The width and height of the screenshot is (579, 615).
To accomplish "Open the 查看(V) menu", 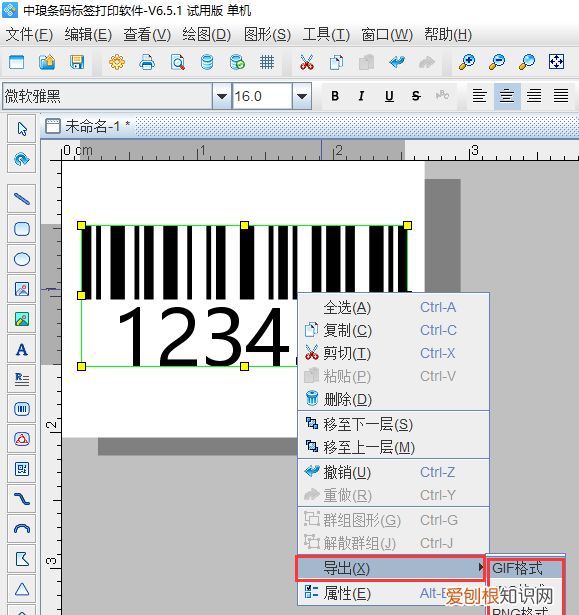I will (147, 35).
